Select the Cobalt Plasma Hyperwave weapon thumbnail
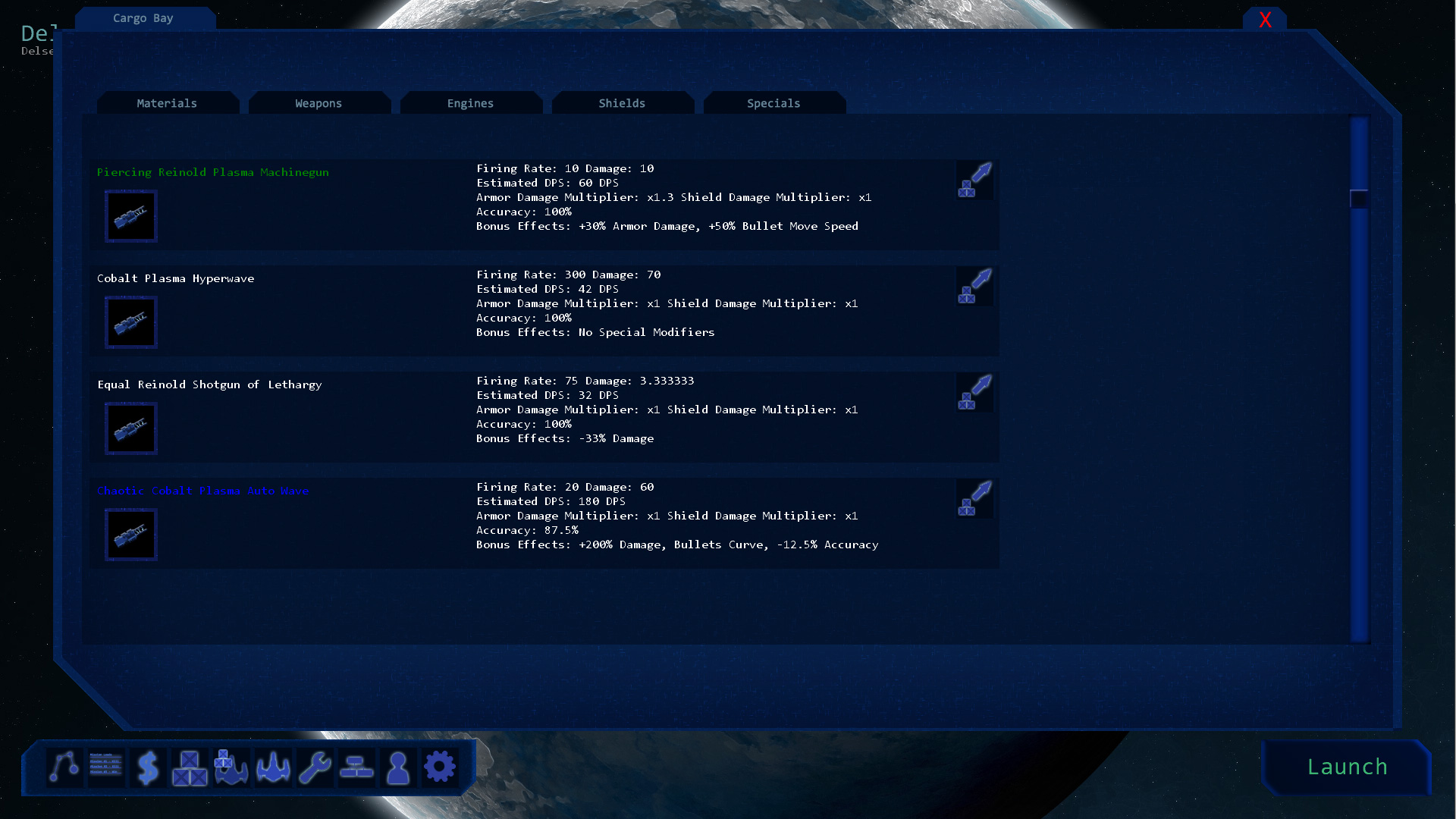Image resolution: width=1456 pixels, height=819 pixels. click(x=131, y=322)
